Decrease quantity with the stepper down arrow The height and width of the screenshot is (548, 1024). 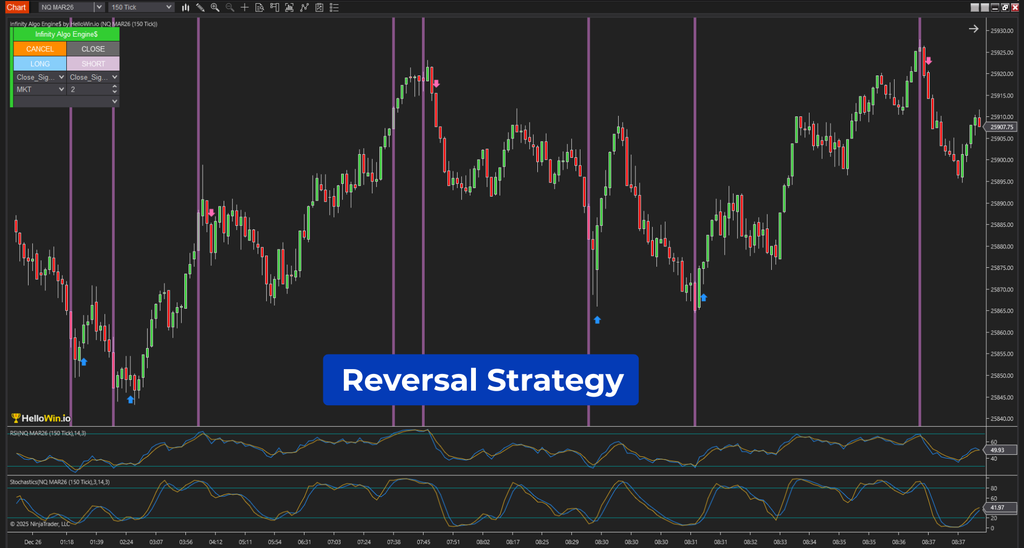tap(115, 92)
